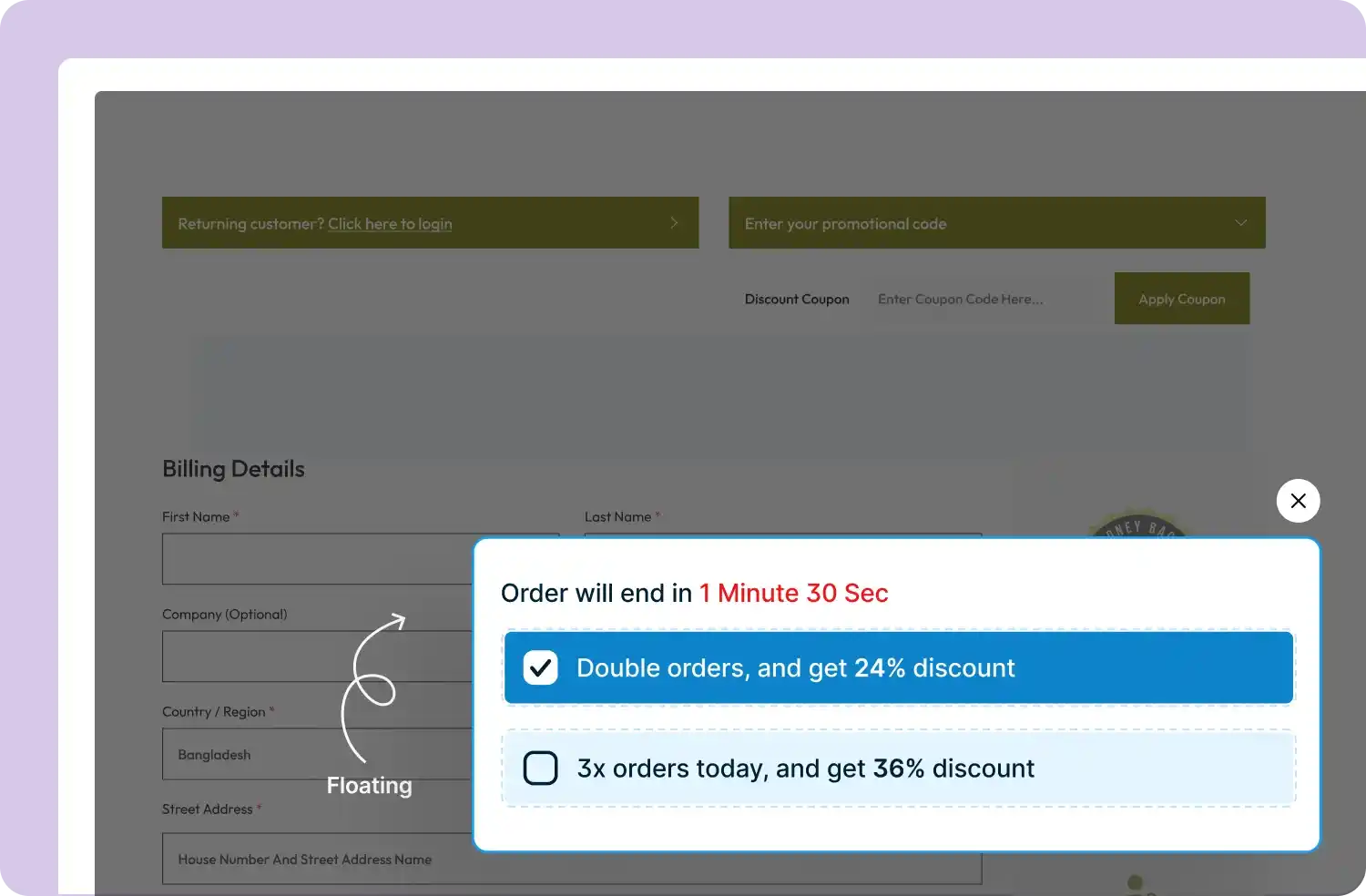
Task: Select the 'Double orders' offer label text
Action: 795,668
